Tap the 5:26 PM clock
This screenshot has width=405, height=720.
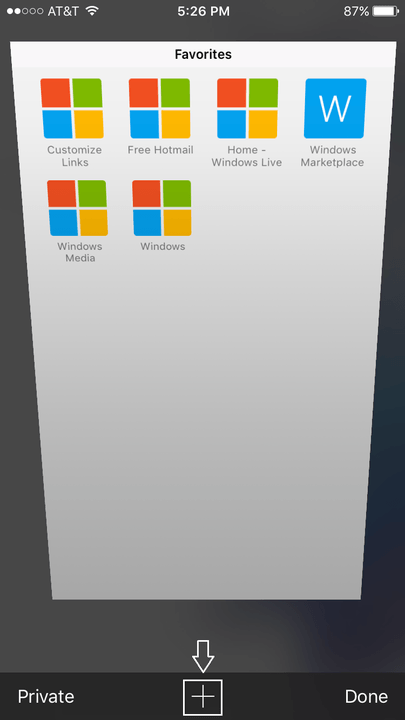click(x=203, y=11)
